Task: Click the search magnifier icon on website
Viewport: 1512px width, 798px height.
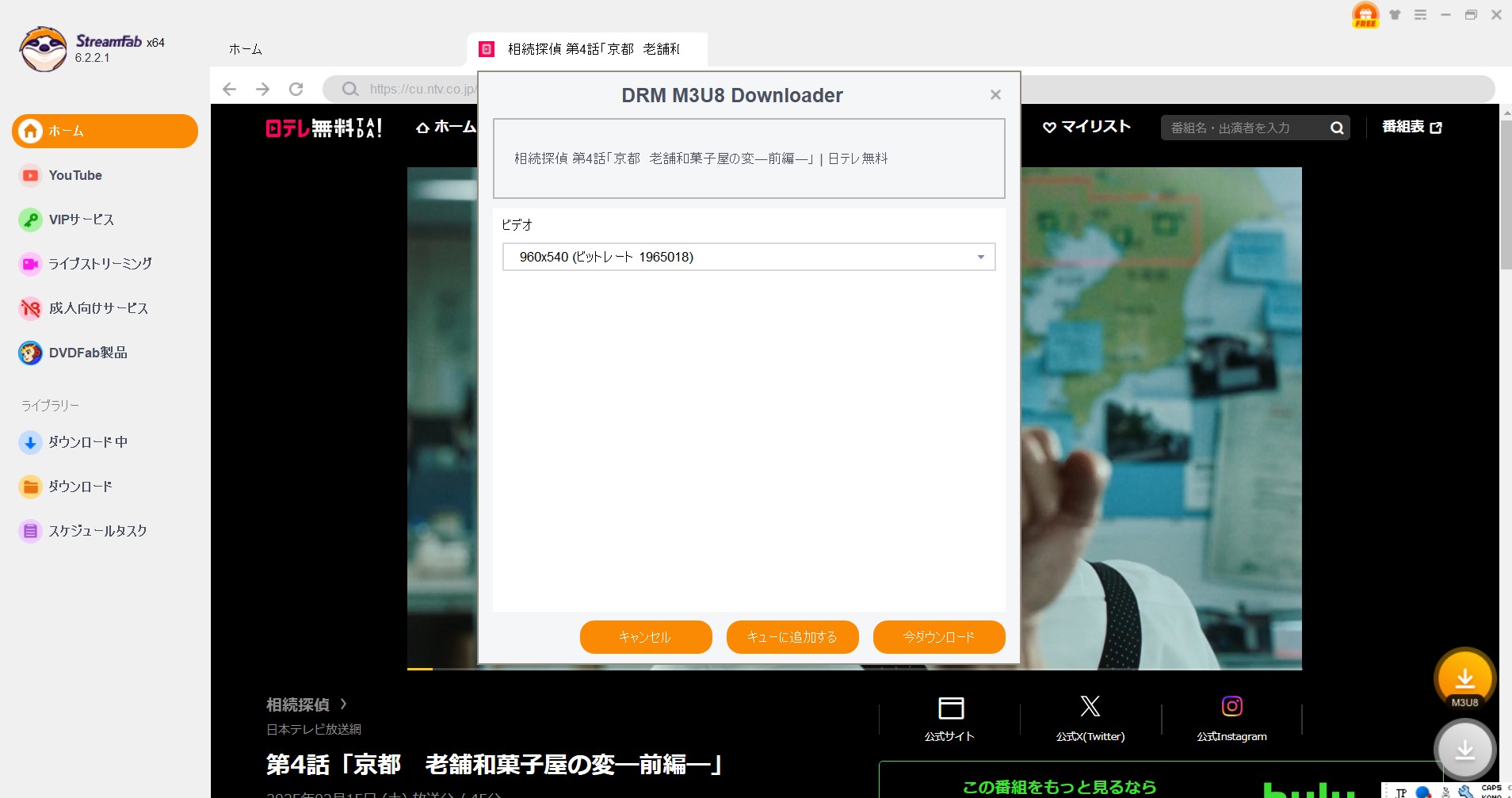Action: tap(1337, 128)
